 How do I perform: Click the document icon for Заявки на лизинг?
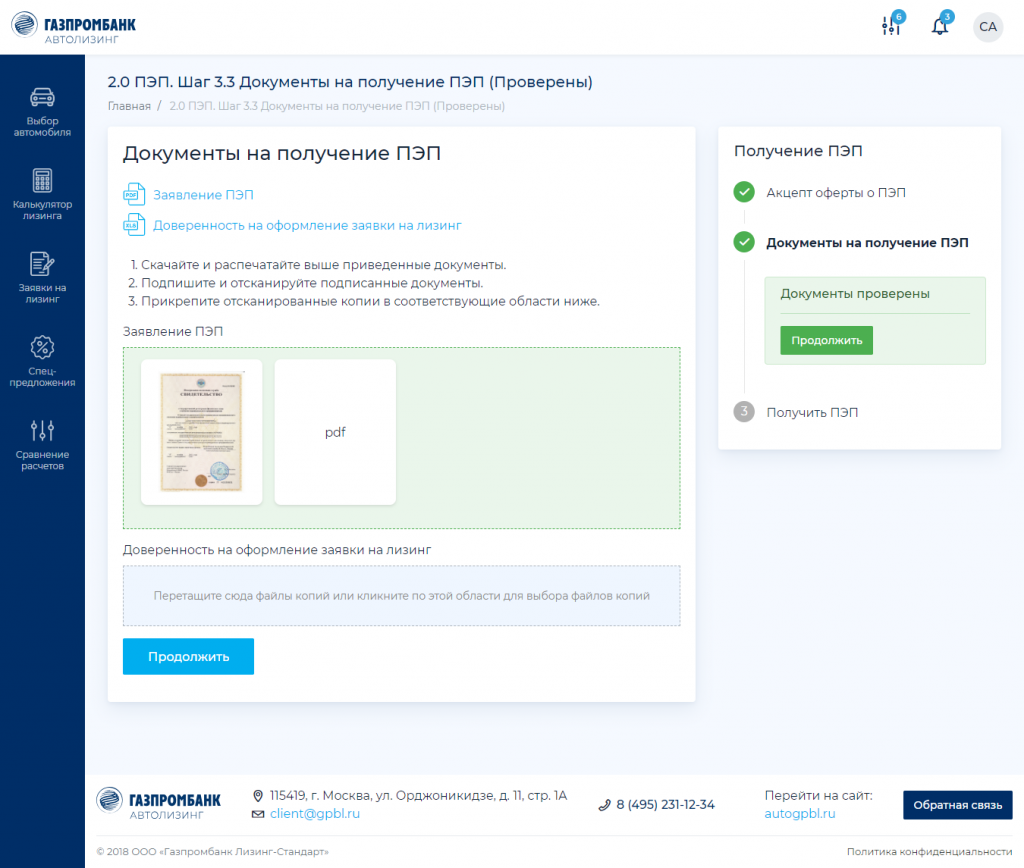tap(42, 264)
